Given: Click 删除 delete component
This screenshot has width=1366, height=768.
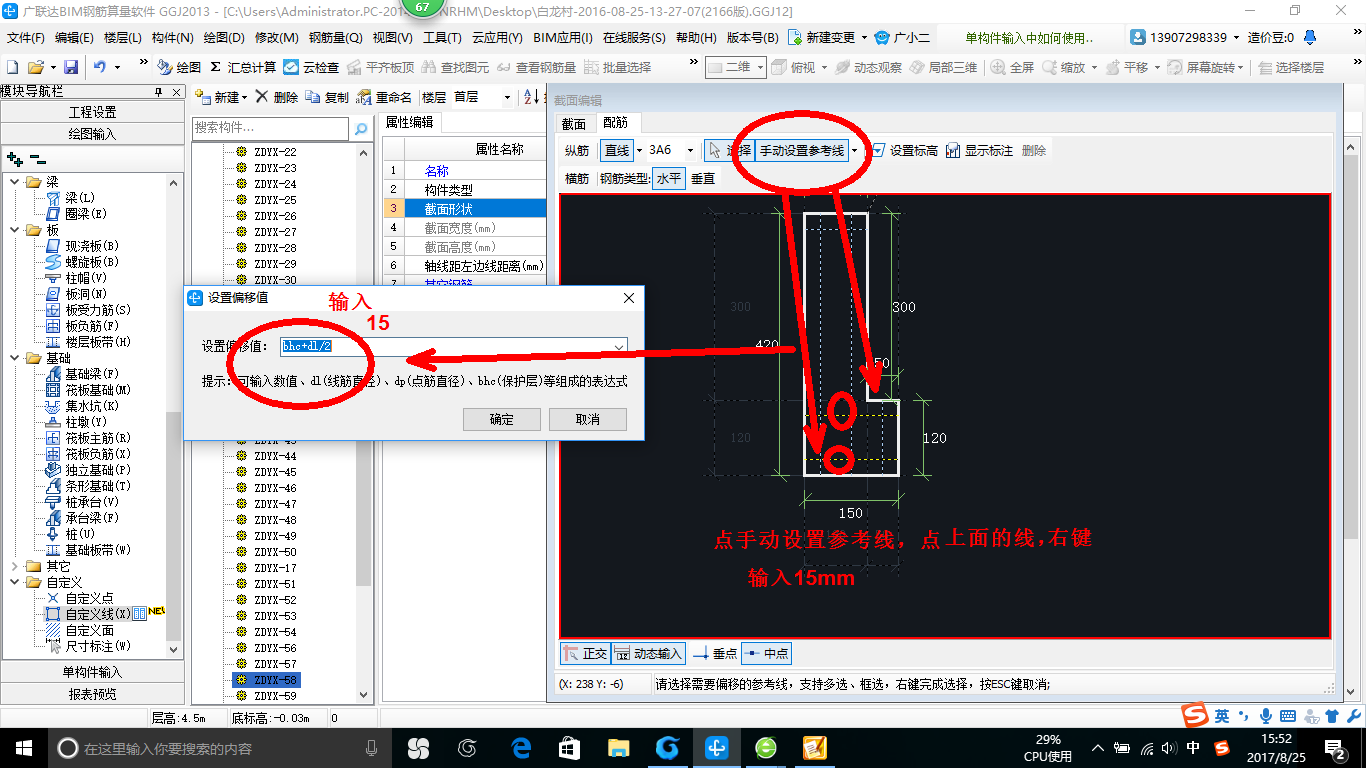Looking at the screenshot, I should click(277, 97).
